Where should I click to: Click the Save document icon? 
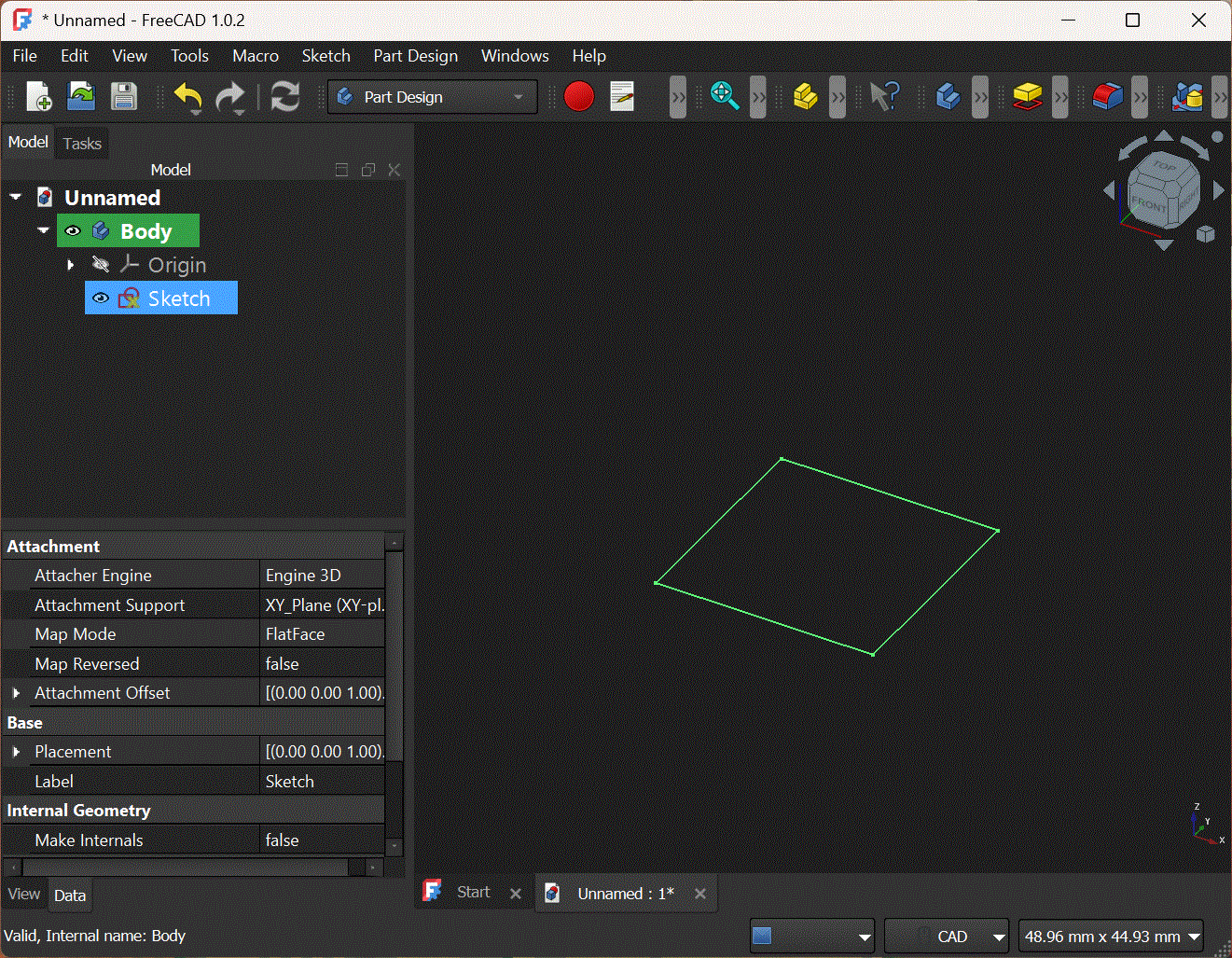point(123,97)
